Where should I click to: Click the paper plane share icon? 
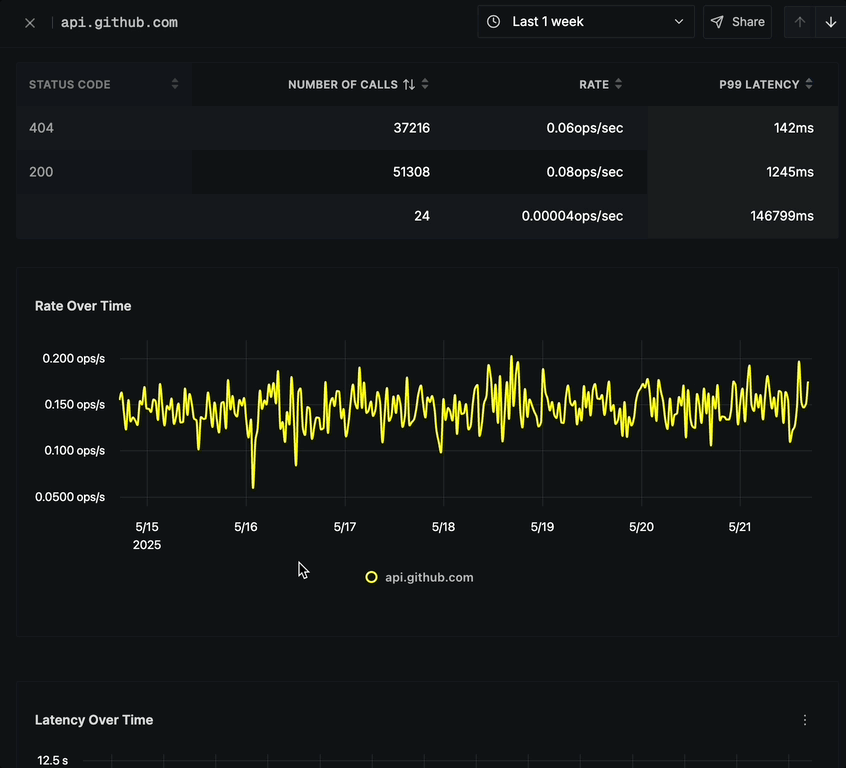(x=717, y=22)
